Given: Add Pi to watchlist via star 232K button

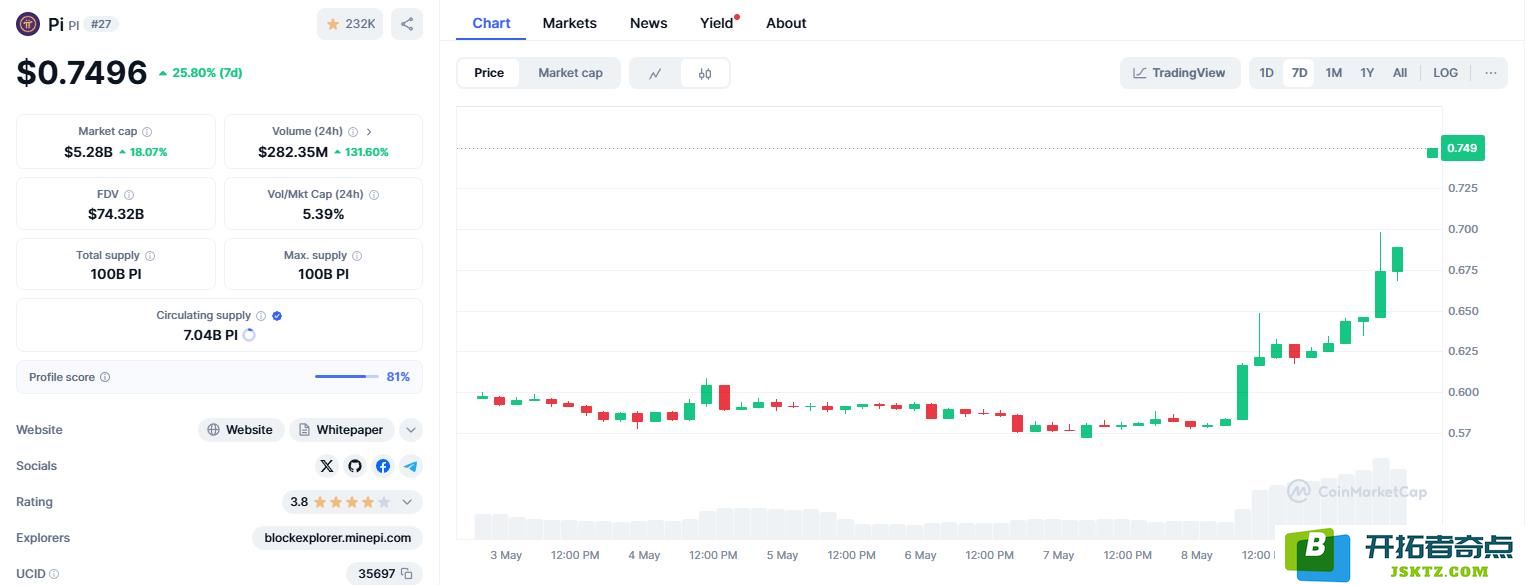Looking at the screenshot, I should click(x=350, y=24).
